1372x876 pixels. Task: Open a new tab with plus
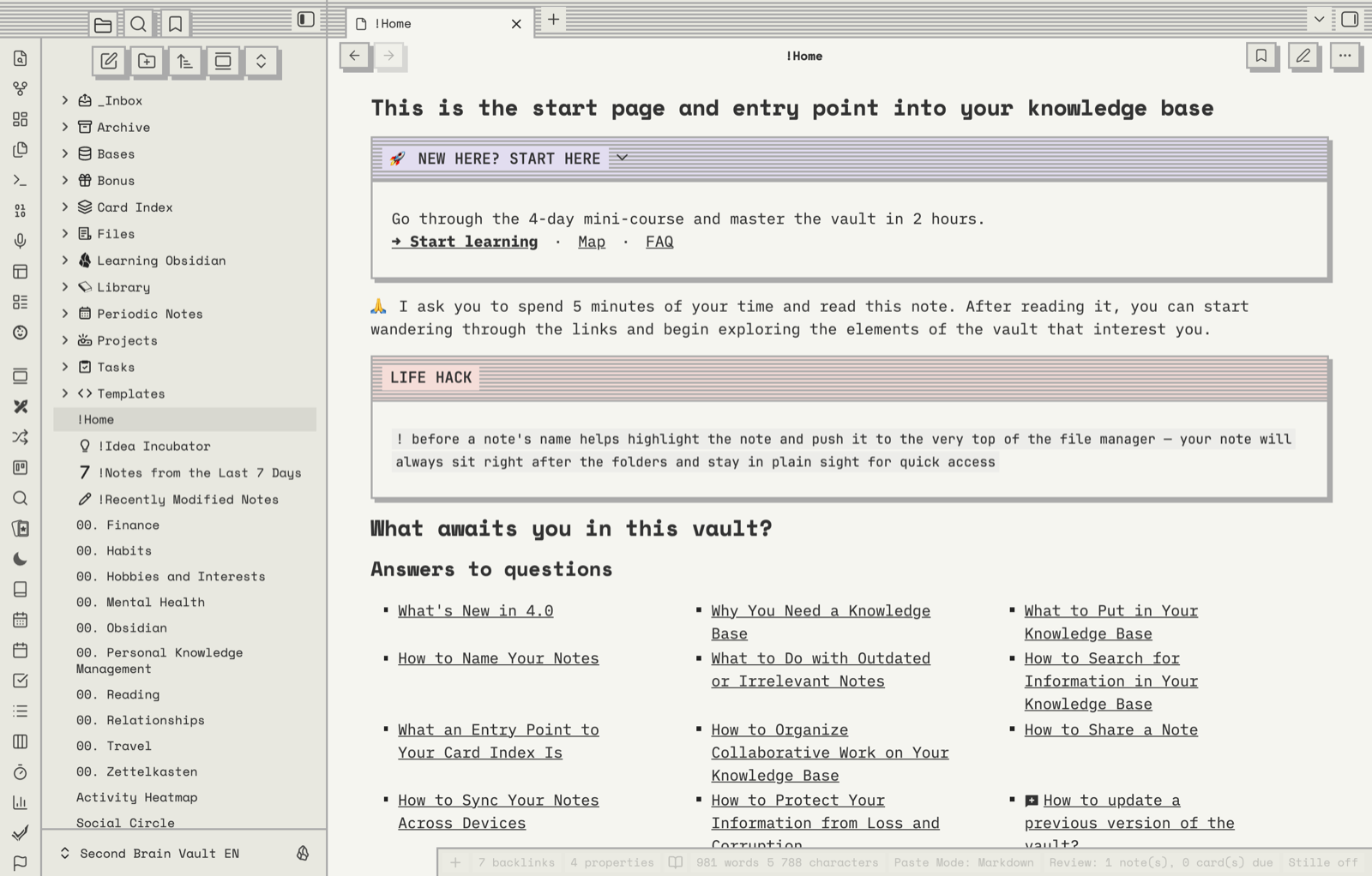coord(554,19)
